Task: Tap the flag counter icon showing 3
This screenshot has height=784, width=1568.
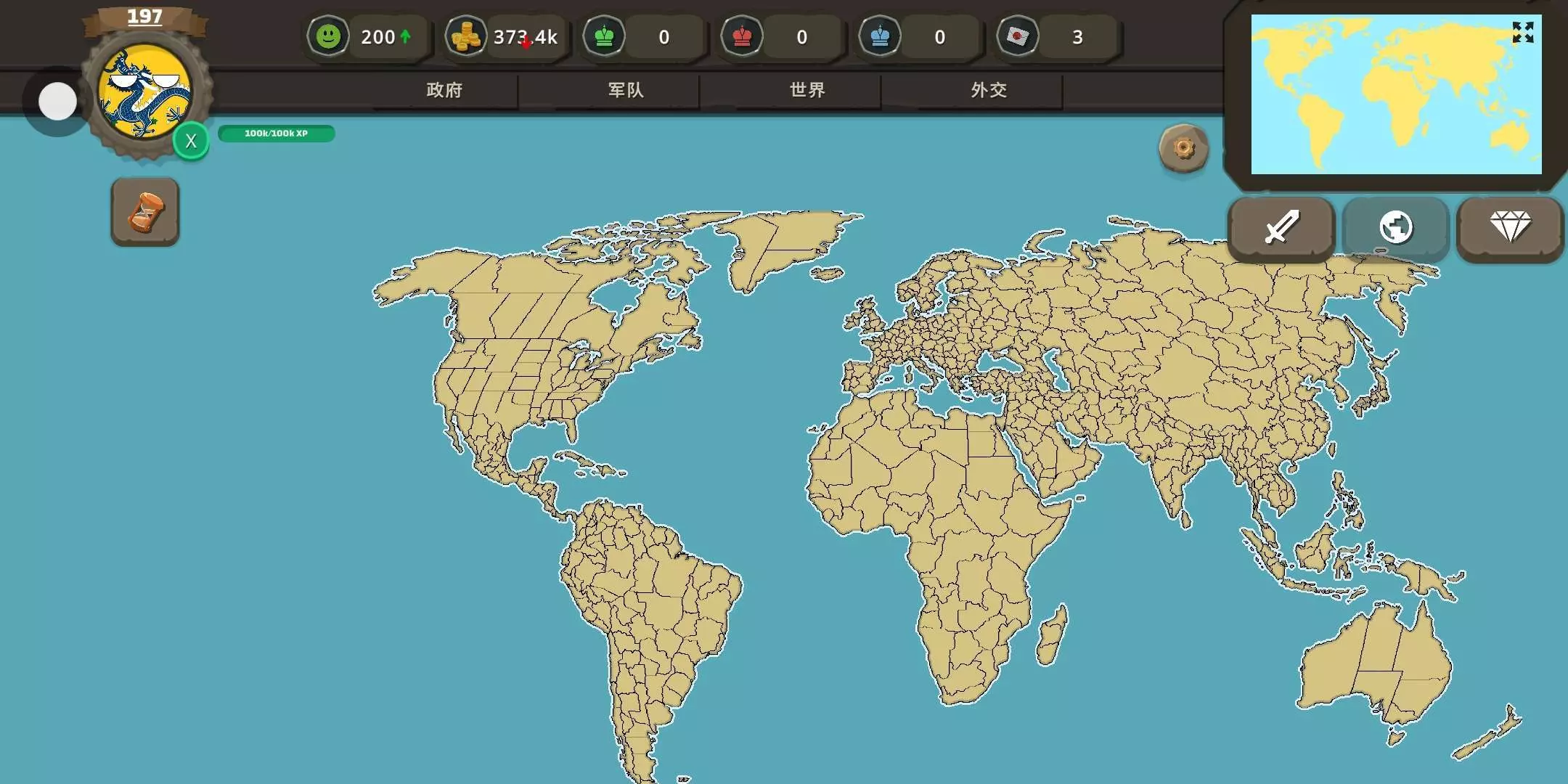Action: pyautogui.click(x=1018, y=36)
